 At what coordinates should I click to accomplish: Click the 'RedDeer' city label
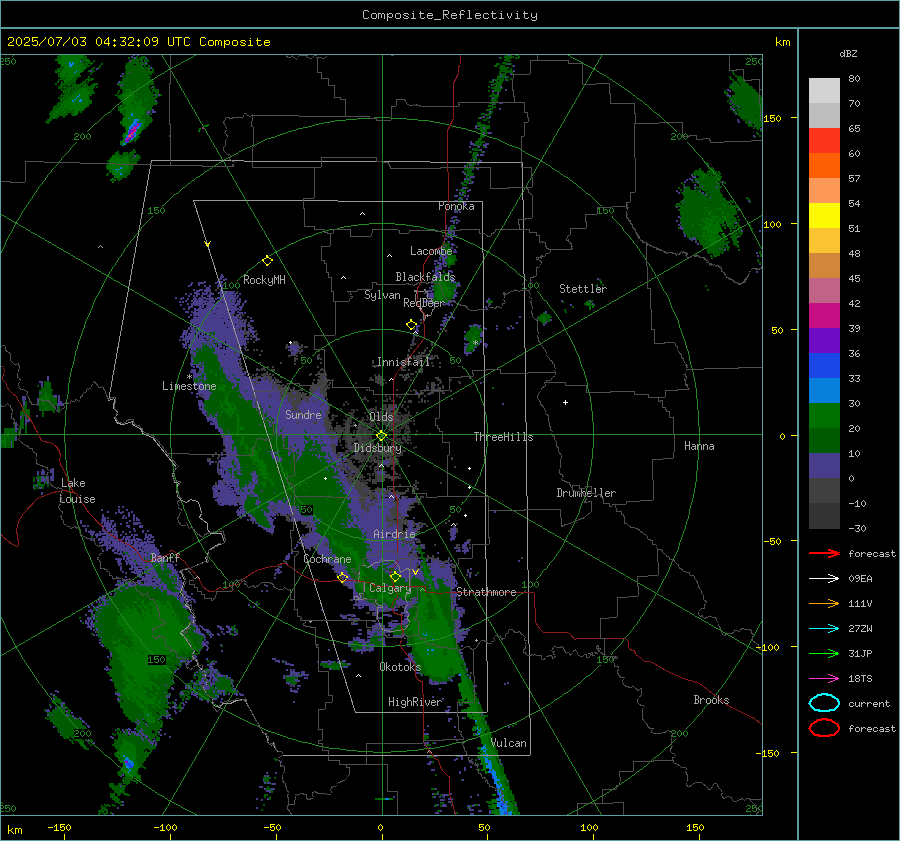pos(424,303)
